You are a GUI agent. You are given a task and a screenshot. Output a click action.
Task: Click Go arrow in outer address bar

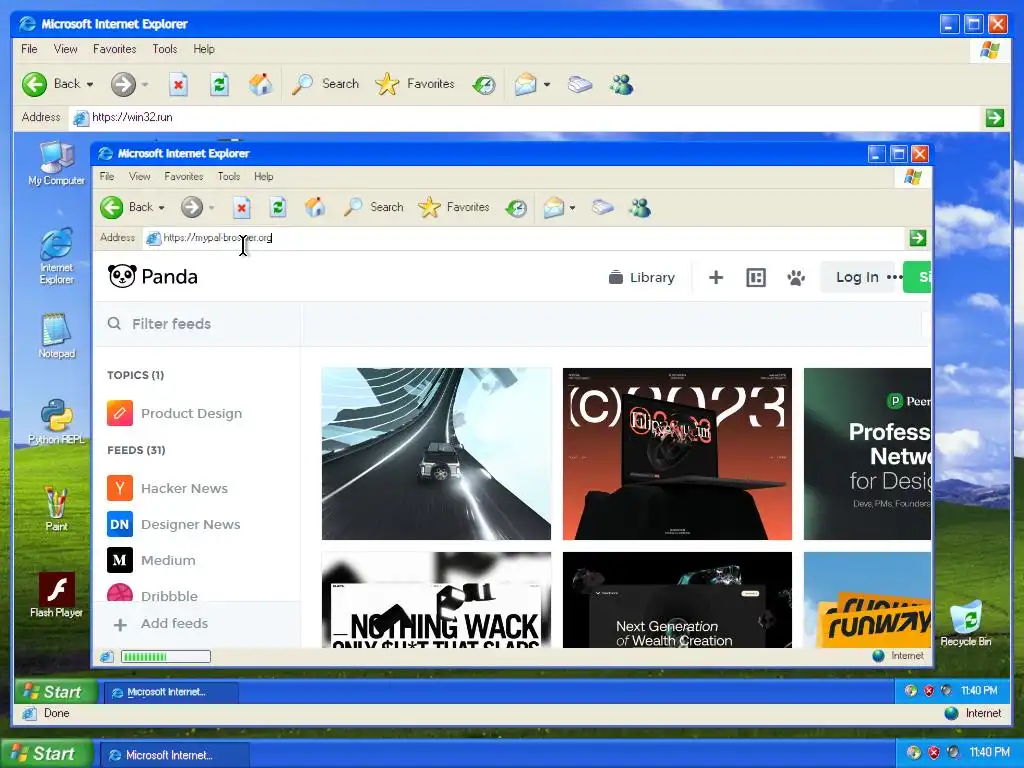[x=995, y=118]
